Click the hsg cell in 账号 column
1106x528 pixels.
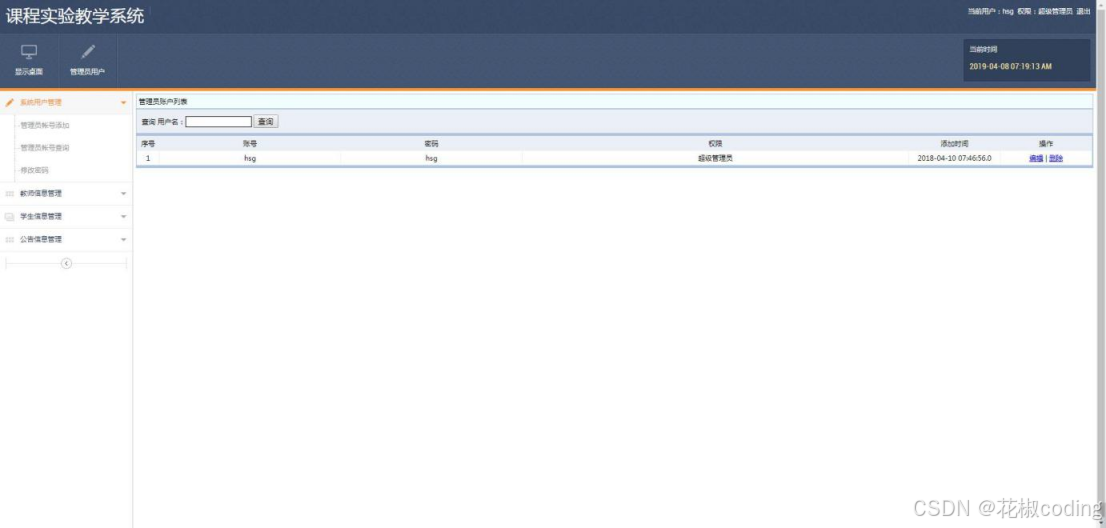(250, 159)
